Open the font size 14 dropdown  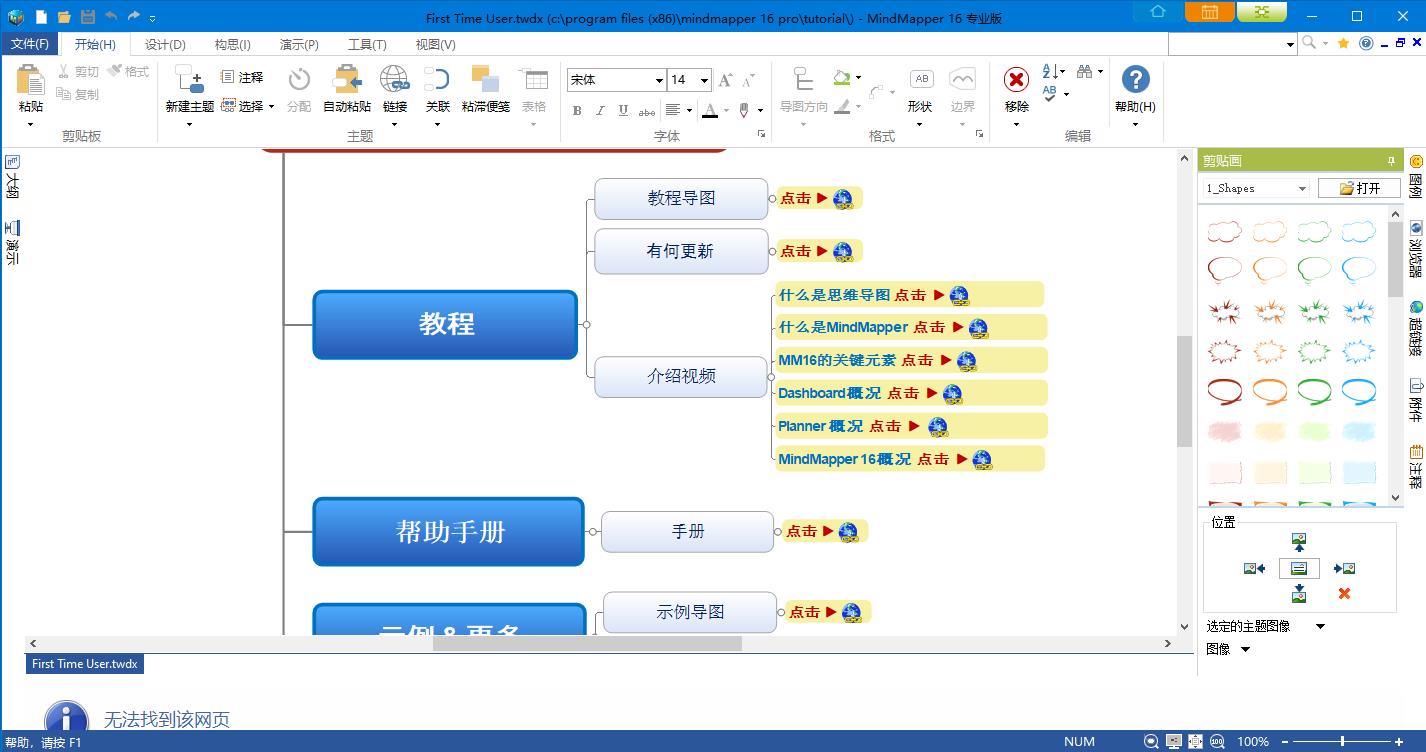704,80
